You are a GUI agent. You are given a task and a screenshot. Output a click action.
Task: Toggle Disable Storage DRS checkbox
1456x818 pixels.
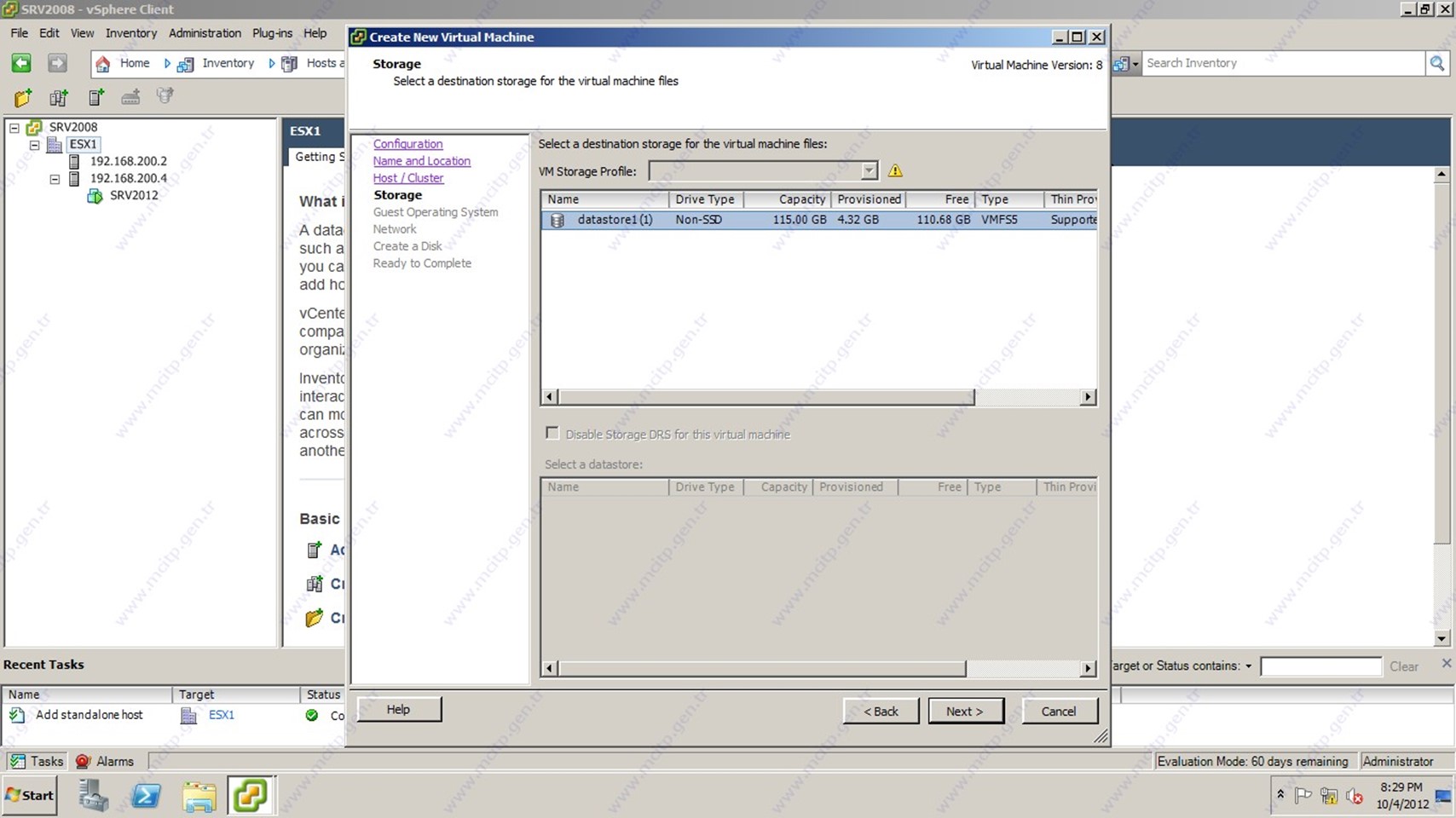click(x=552, y=434)
